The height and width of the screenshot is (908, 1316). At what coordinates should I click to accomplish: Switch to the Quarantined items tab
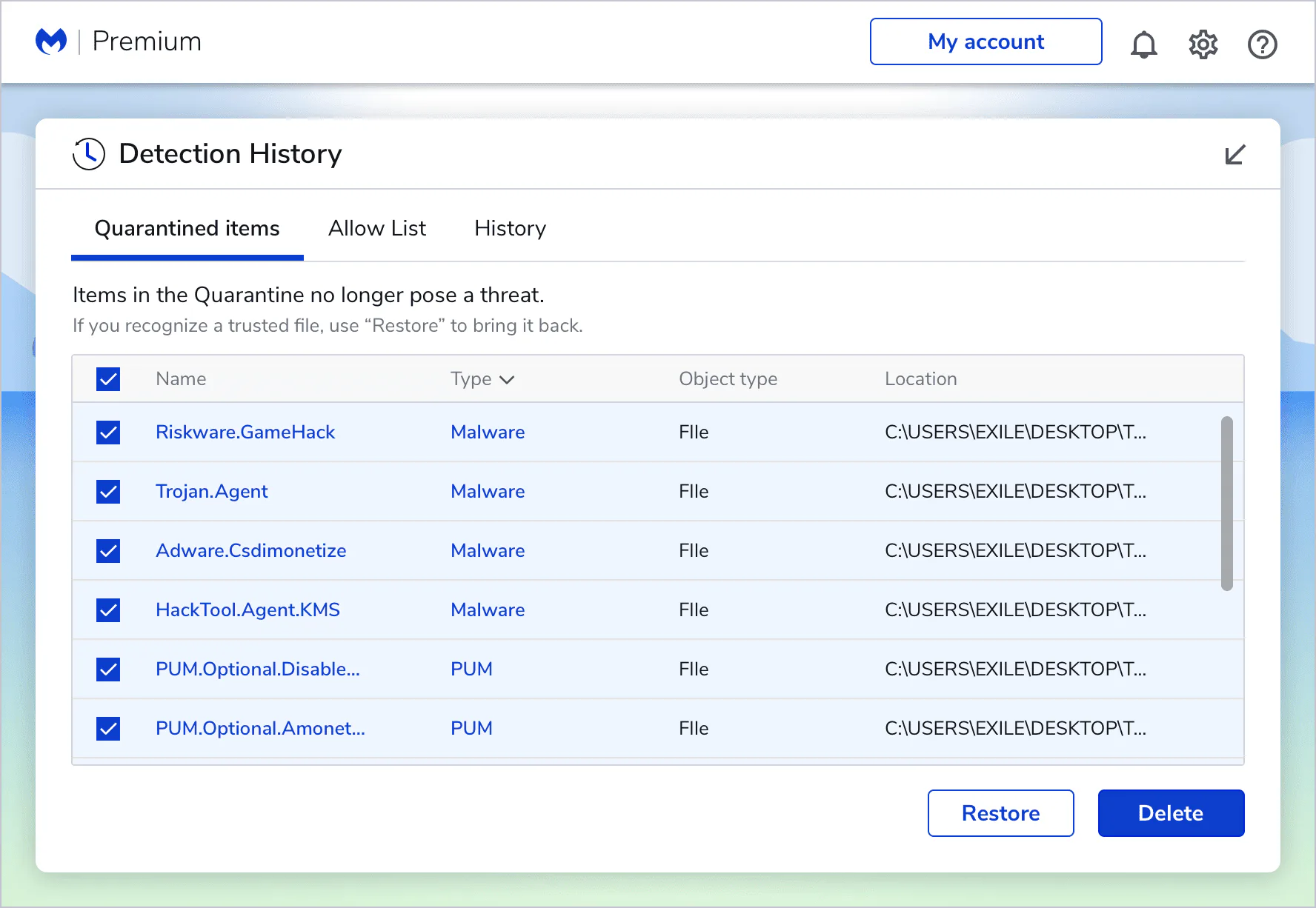coord(187,228)
